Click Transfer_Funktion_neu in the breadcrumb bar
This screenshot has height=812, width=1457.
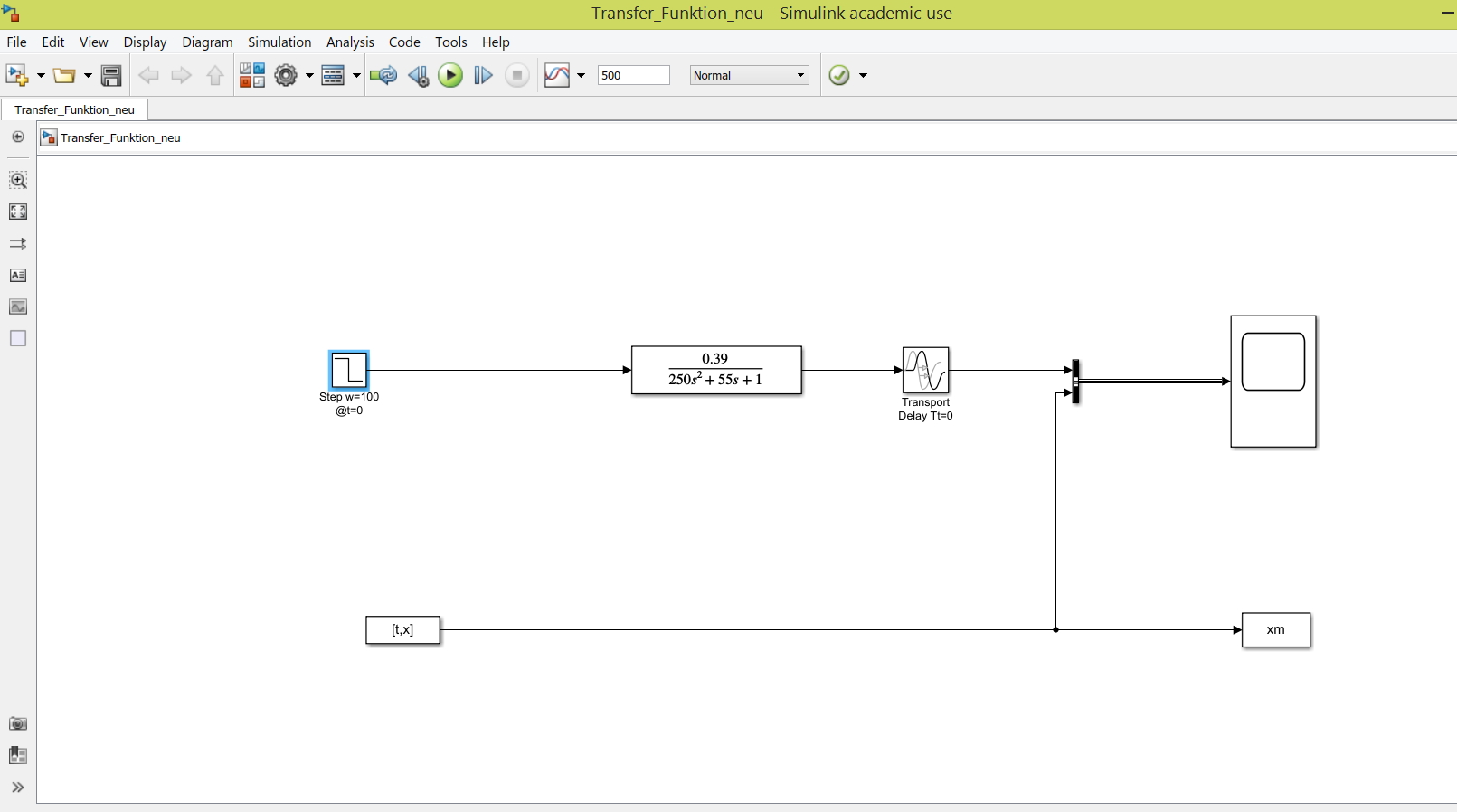click(120, 138)
